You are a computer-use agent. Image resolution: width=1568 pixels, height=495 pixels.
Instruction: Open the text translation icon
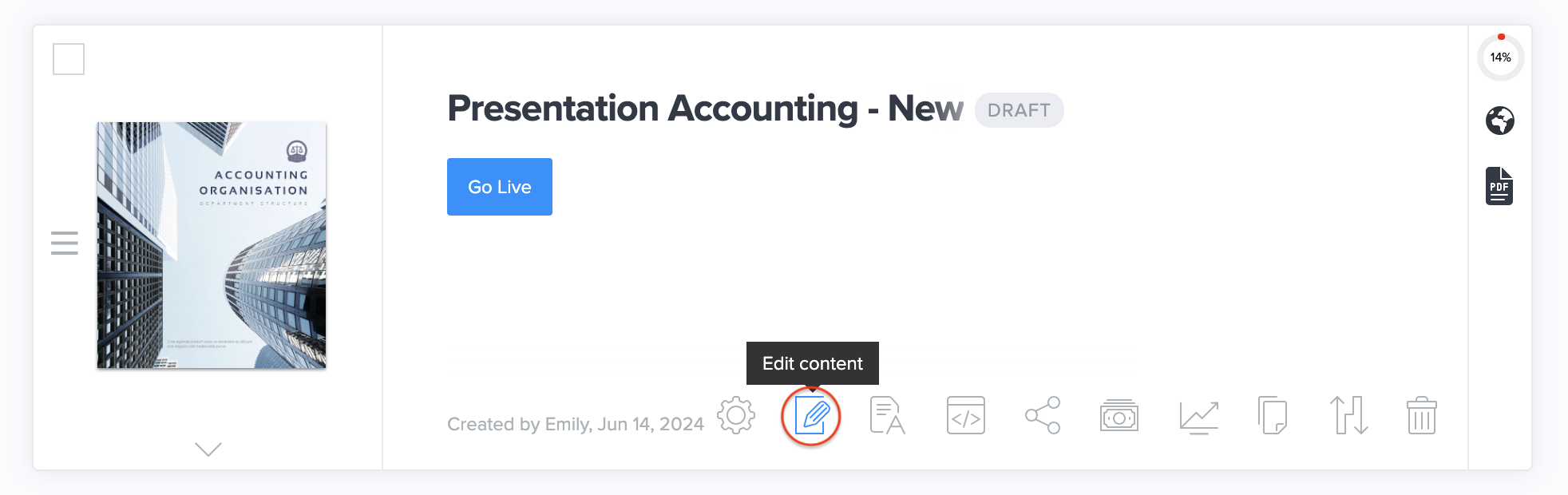coord(887,416)
